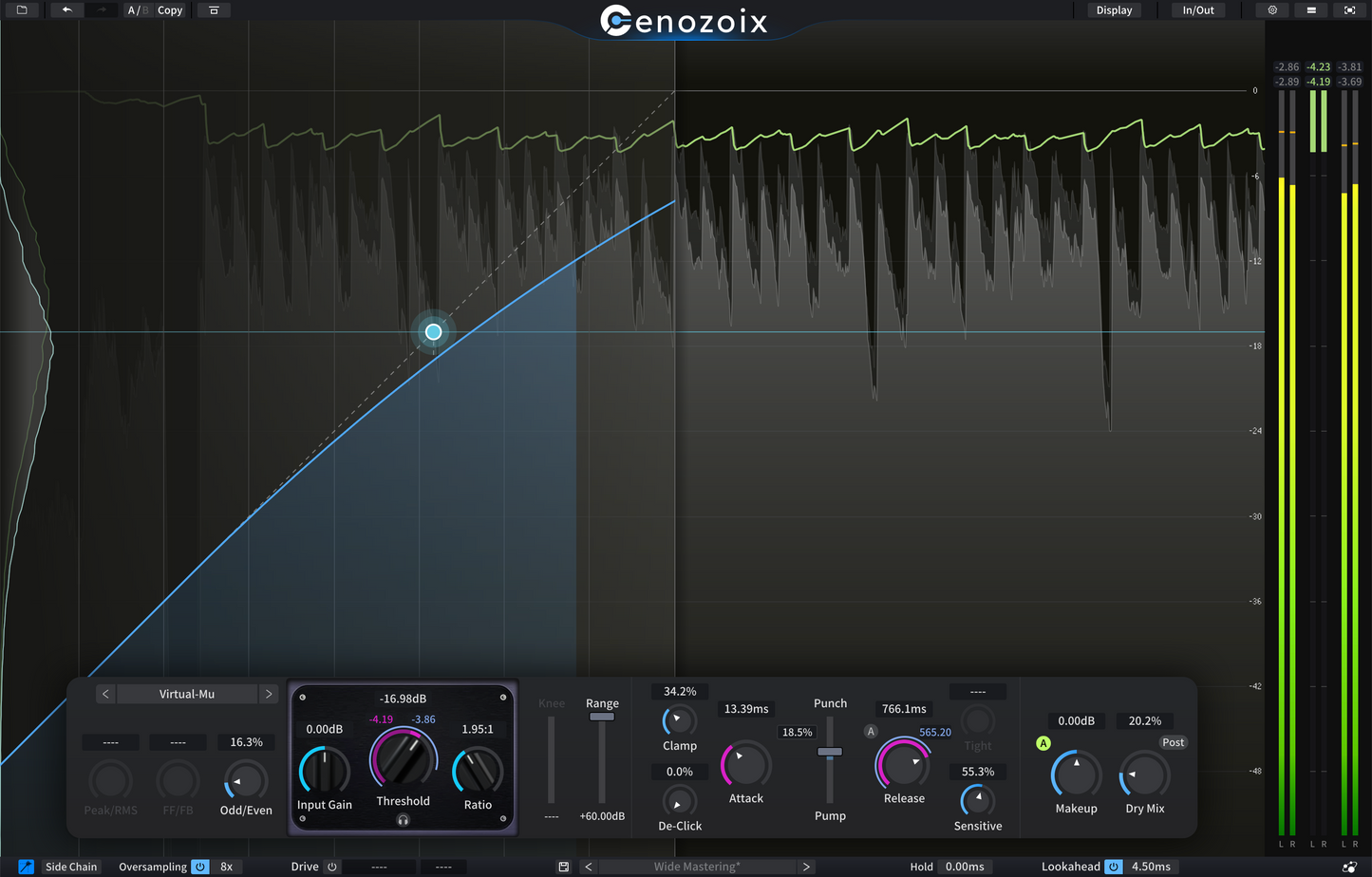Viewport: 1372px width, 877px height.
Task: Switch to the Display view
Action: click(1113, 9)
